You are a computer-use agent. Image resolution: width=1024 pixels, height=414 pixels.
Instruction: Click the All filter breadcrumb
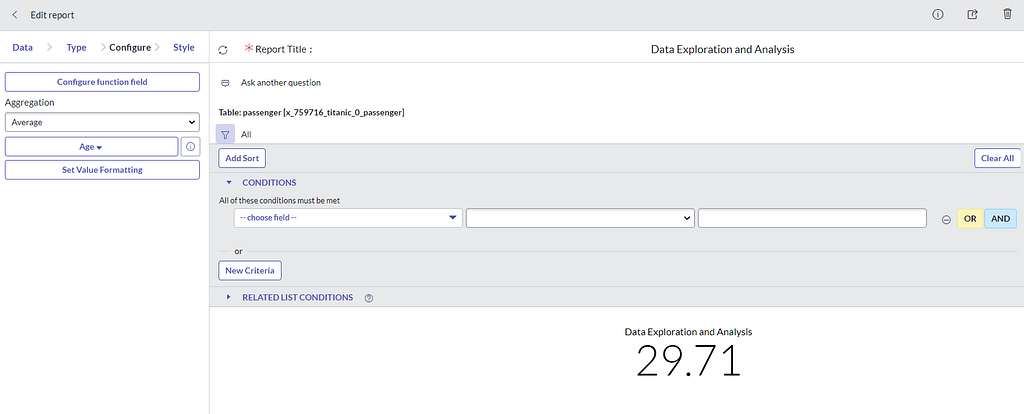[x=246, y=135]
